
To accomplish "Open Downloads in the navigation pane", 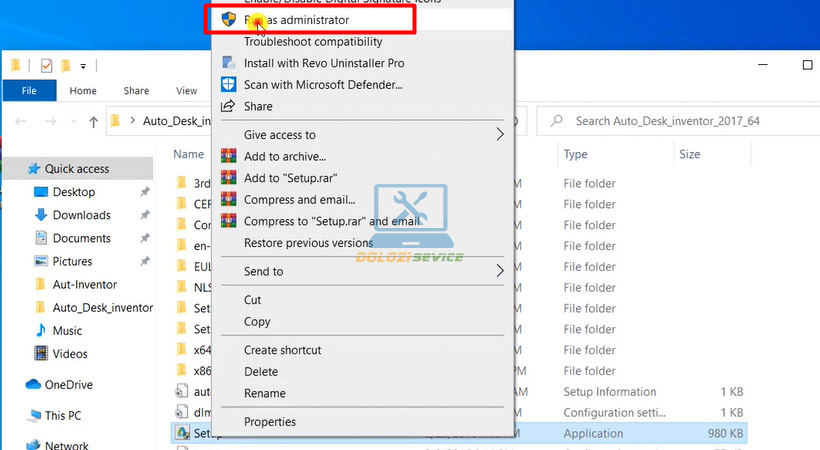I will coord(82,215).
